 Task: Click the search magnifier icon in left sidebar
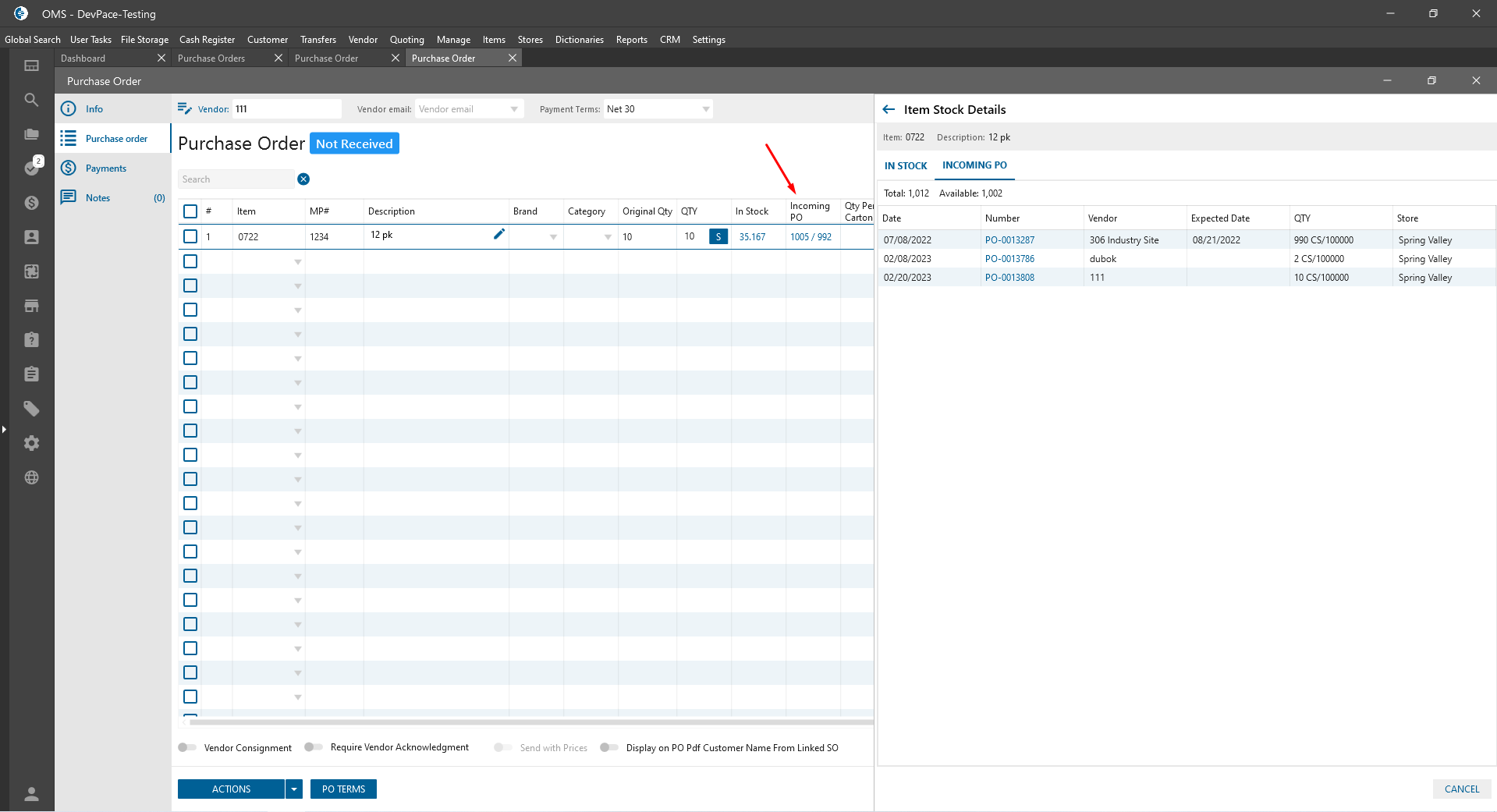coord(31,100)
